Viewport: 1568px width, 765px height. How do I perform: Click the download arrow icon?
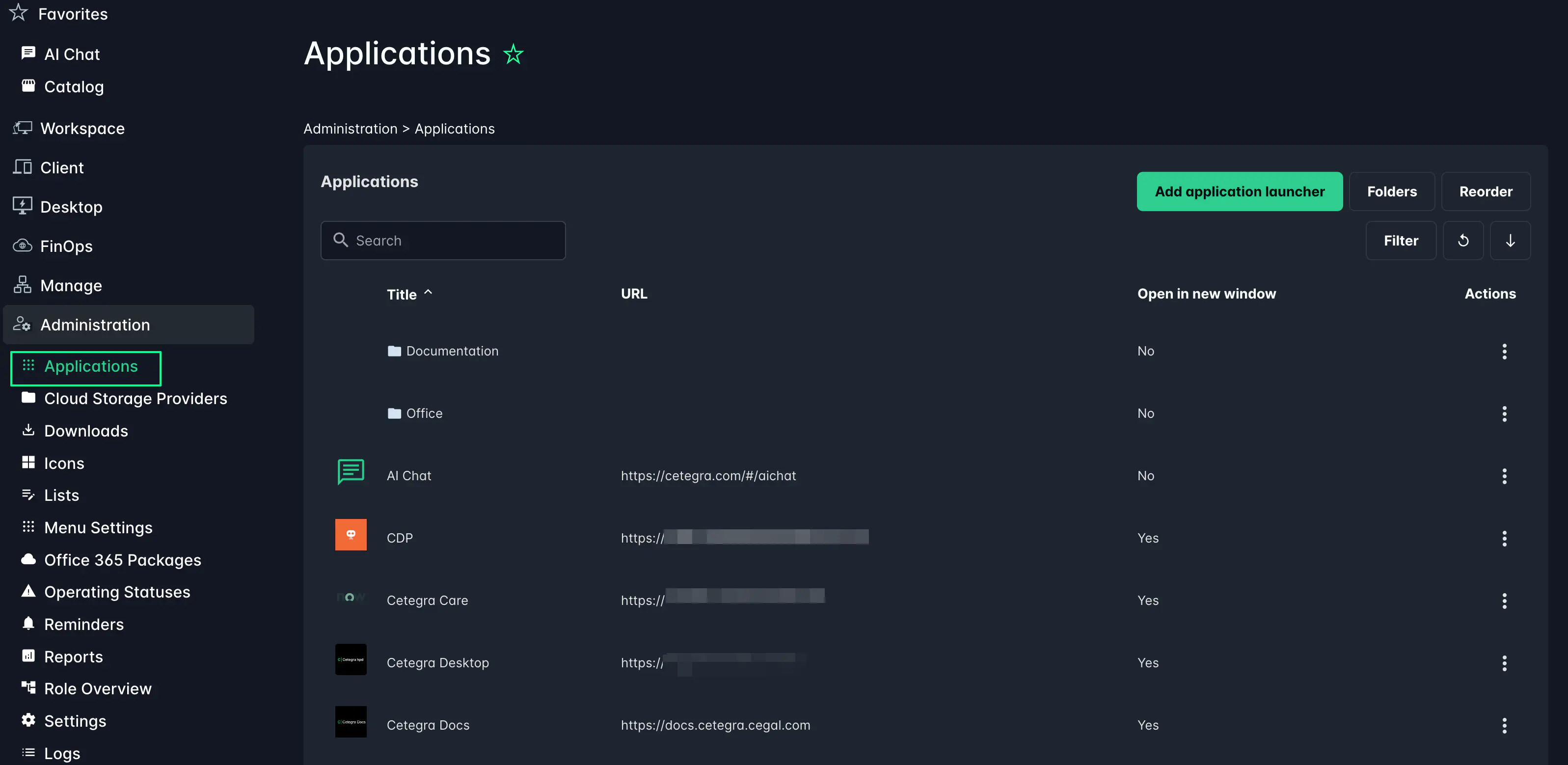[x=1510, y=241]
